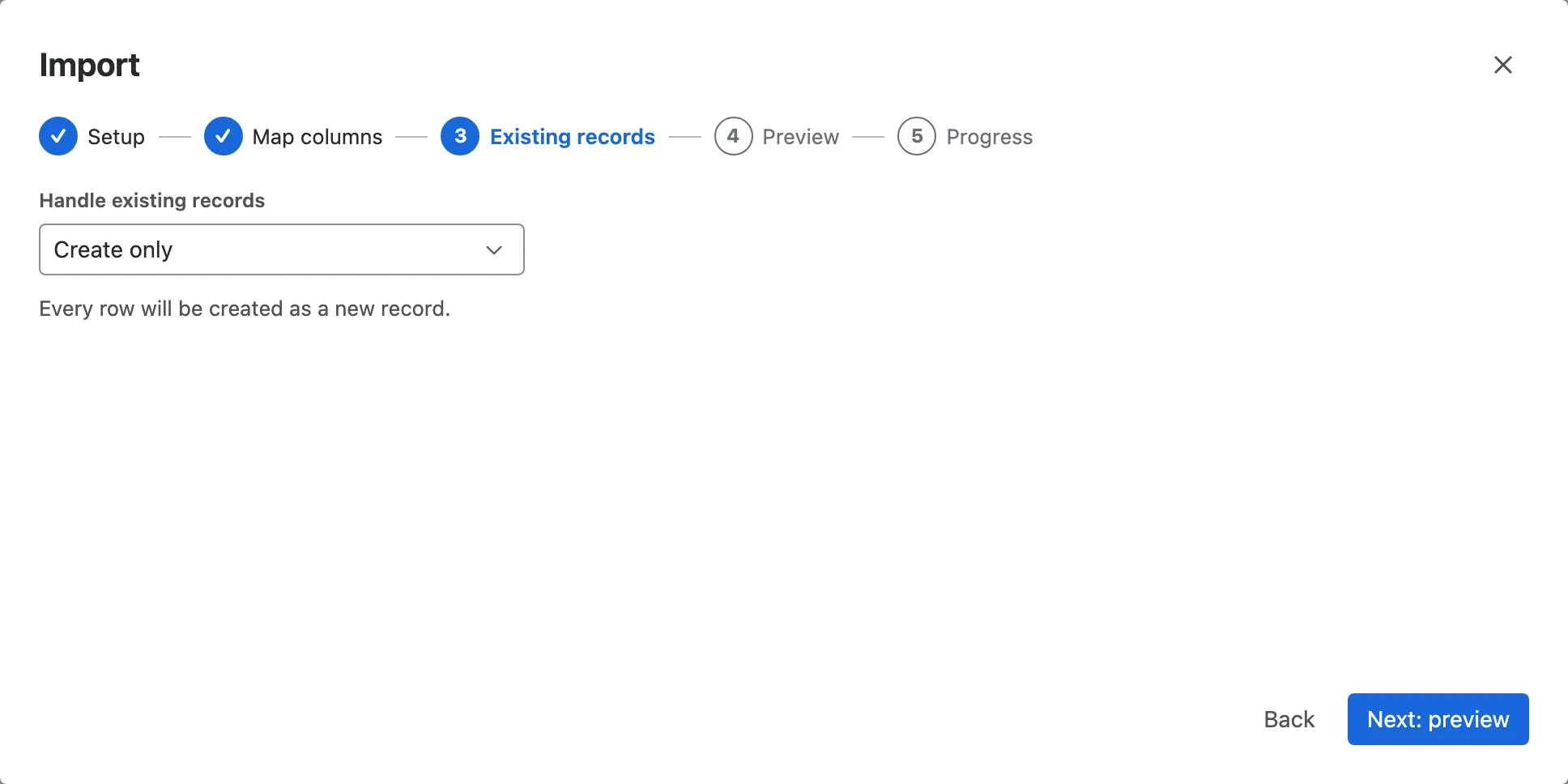Click the Next: preview button

pyautogui.click(x=1438, y=719)
